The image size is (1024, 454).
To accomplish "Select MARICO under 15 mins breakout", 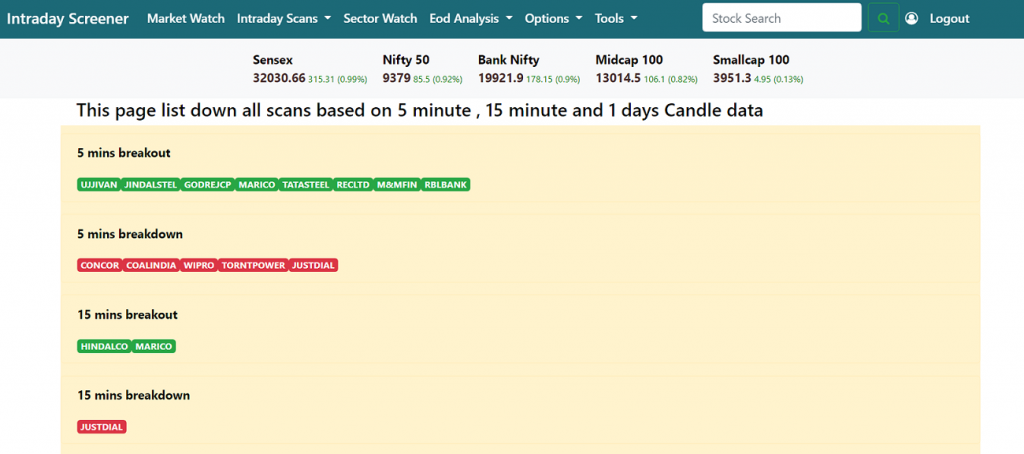I will (x=154, y=346).
